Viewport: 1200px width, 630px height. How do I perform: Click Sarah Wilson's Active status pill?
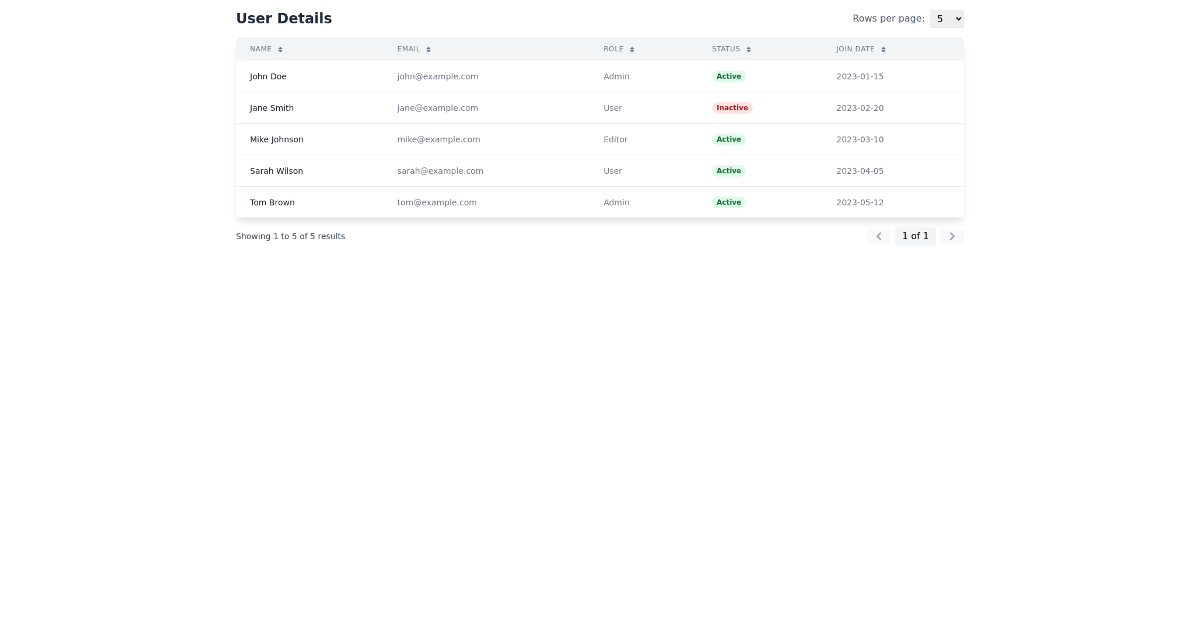coord(728,170)
